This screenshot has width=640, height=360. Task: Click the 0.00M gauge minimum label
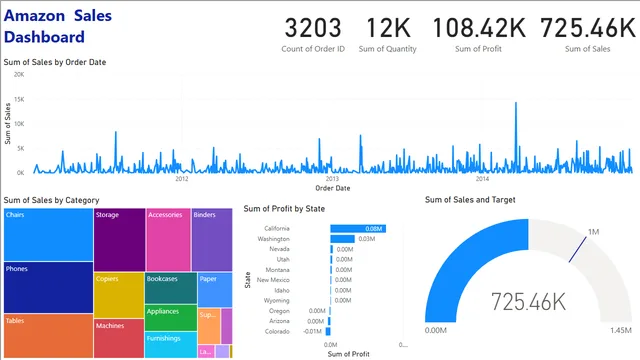(436, 330)
